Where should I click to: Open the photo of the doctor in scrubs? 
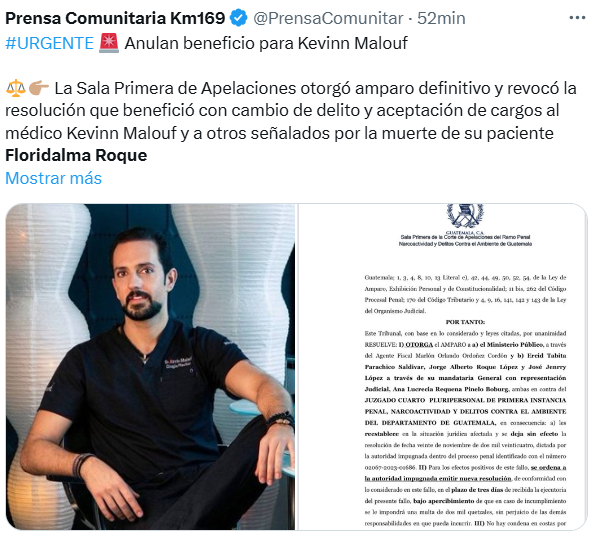150,367
